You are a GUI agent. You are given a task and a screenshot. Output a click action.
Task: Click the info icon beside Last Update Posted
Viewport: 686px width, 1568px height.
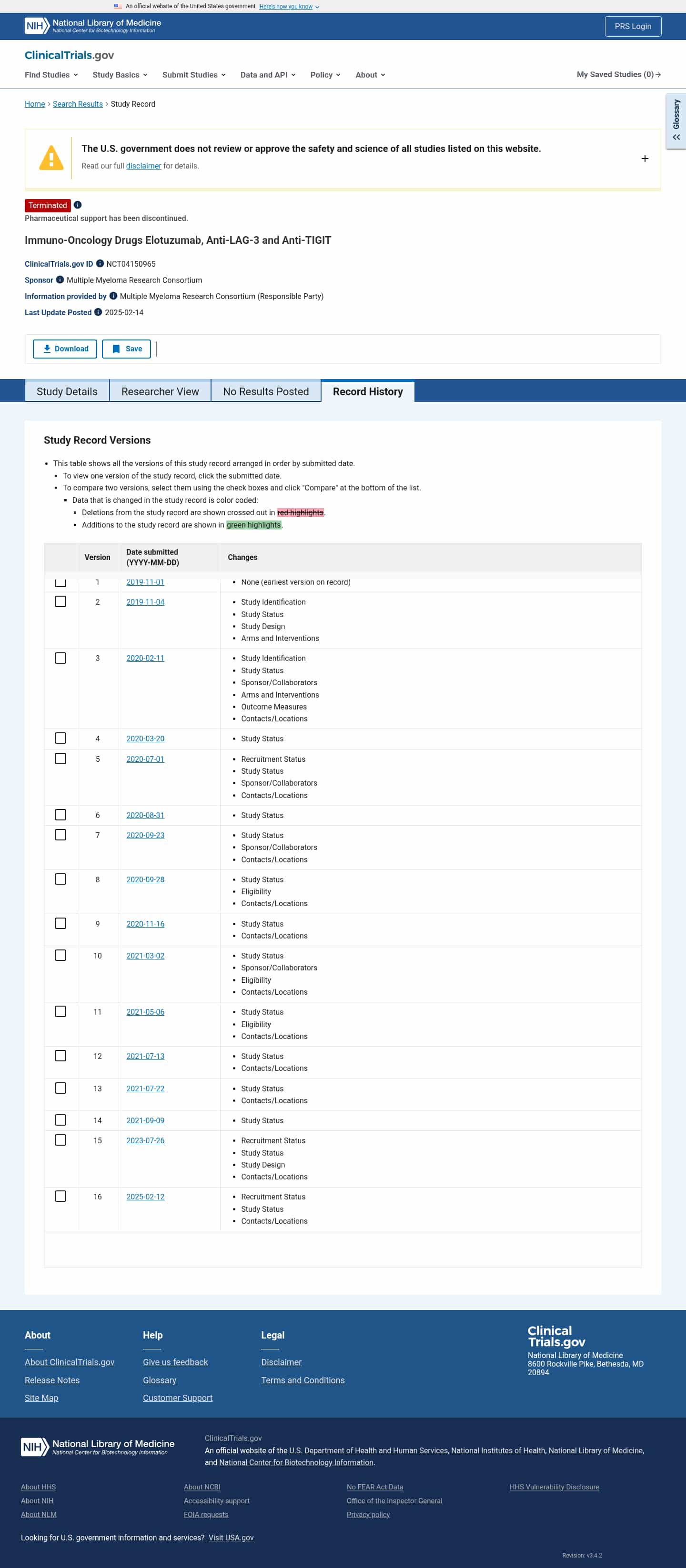(98, 312)
